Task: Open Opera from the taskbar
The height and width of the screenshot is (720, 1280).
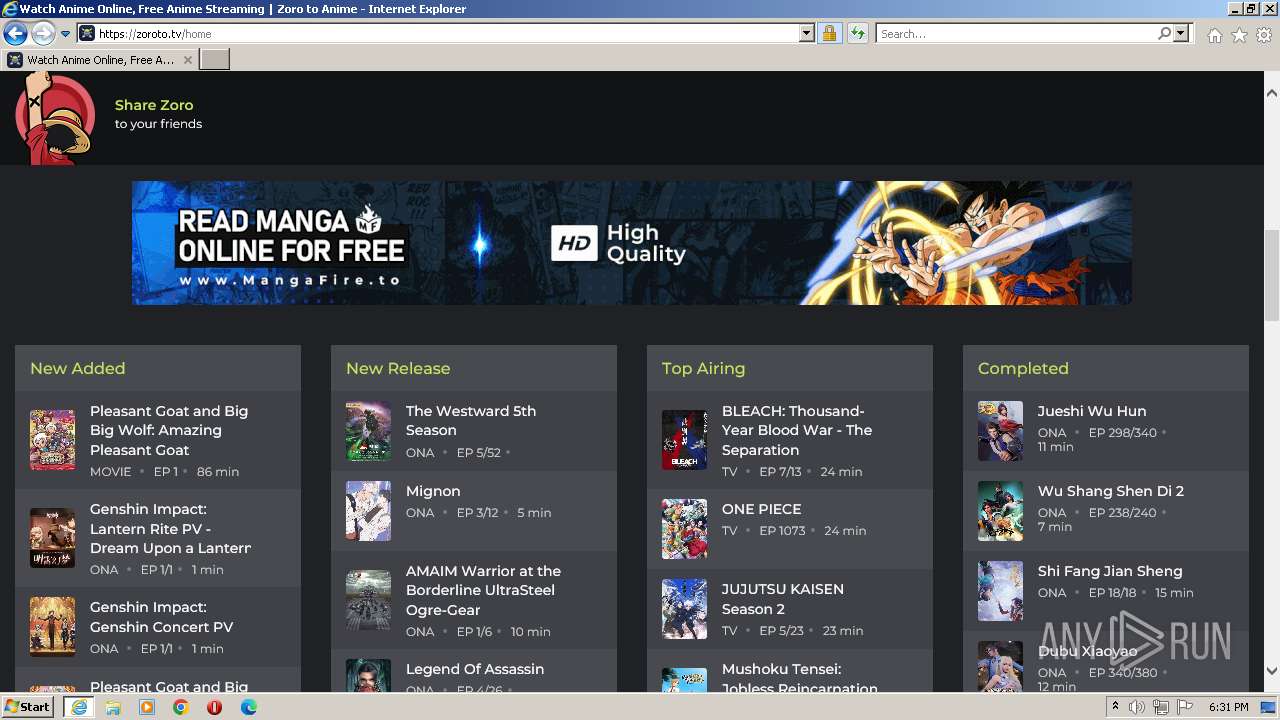Action: click(x=215, y=707)
